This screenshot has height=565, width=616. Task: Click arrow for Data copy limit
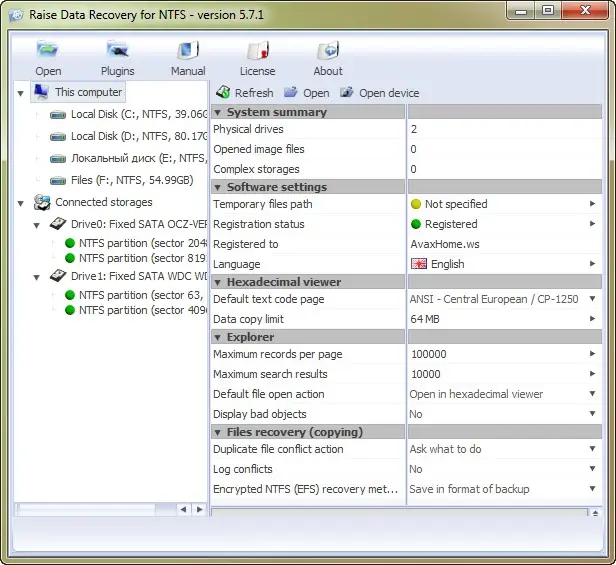(x=592, y=319)
